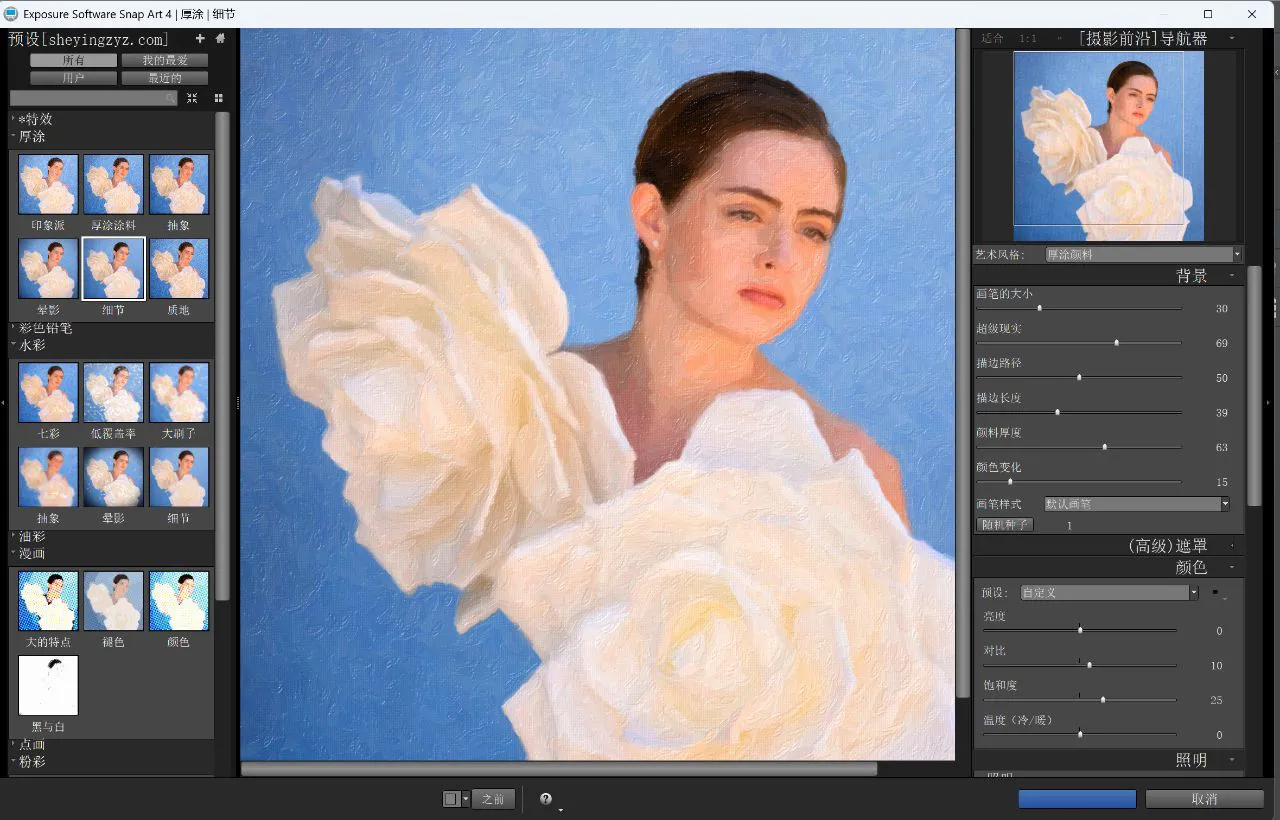Viewport: 1280px width, 820px height.
Task: Show the 所有 presets tab
Action: click(74, 60)
